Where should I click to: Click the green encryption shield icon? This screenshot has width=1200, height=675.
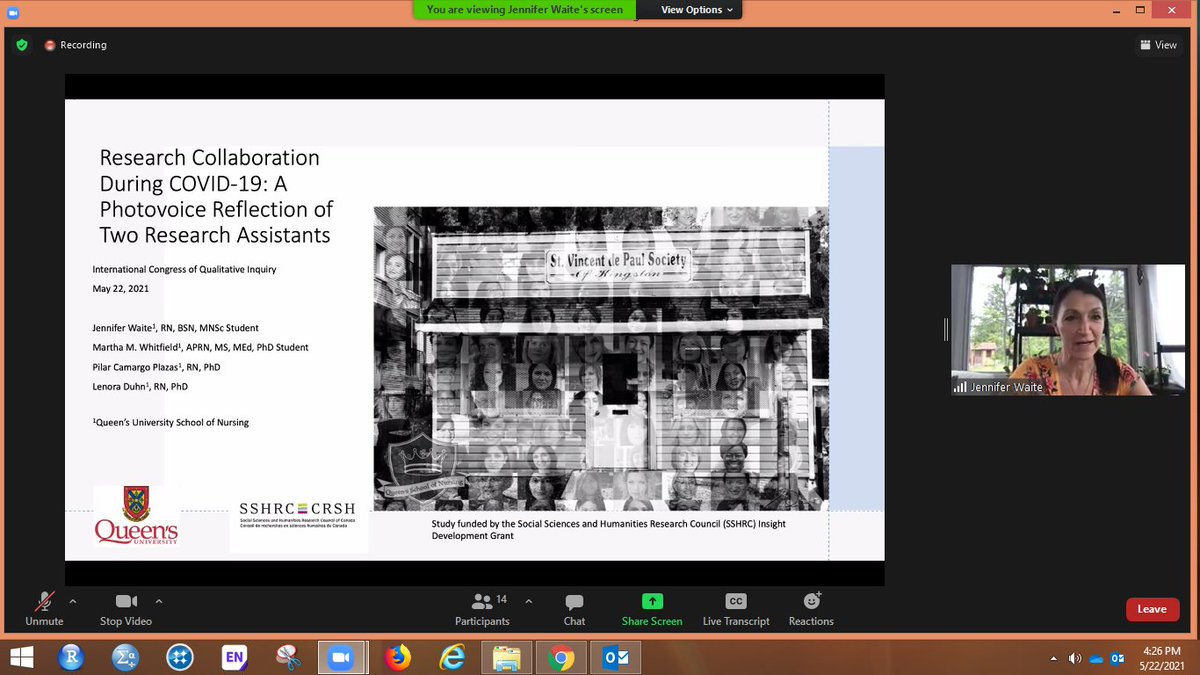coord(21,44)
